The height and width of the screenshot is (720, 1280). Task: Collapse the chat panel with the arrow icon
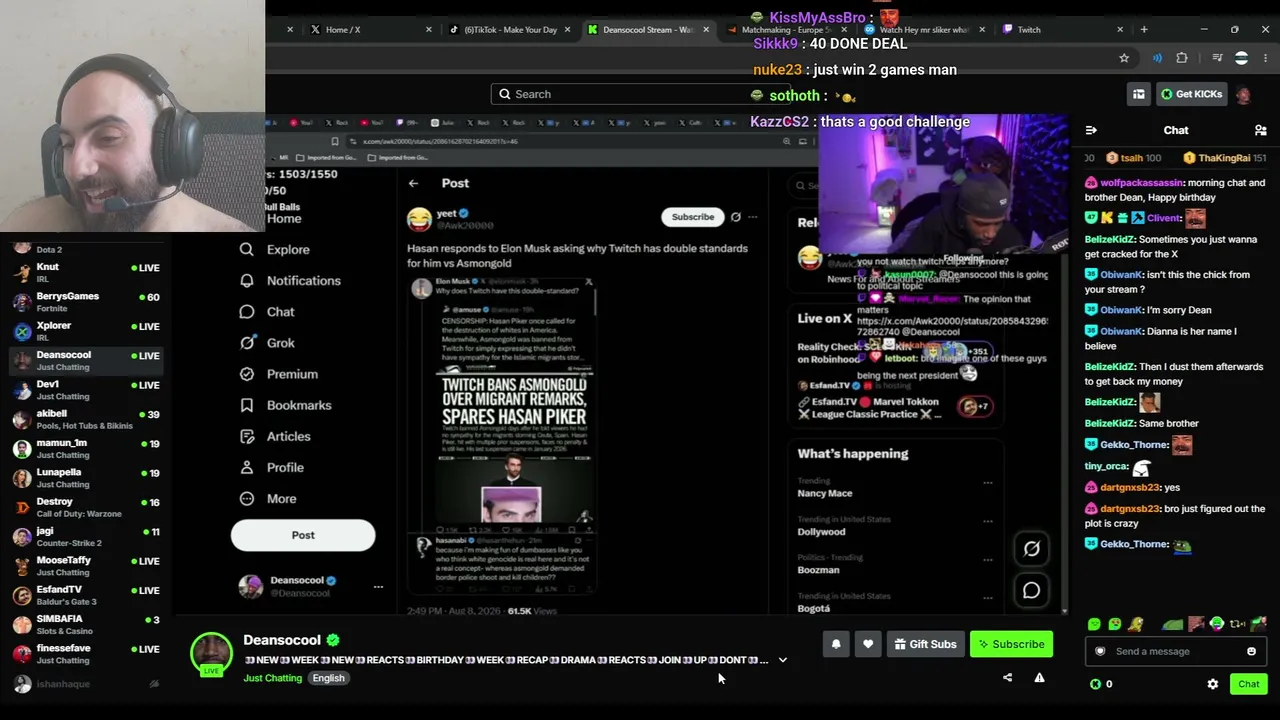click(x=1091, y=130)
